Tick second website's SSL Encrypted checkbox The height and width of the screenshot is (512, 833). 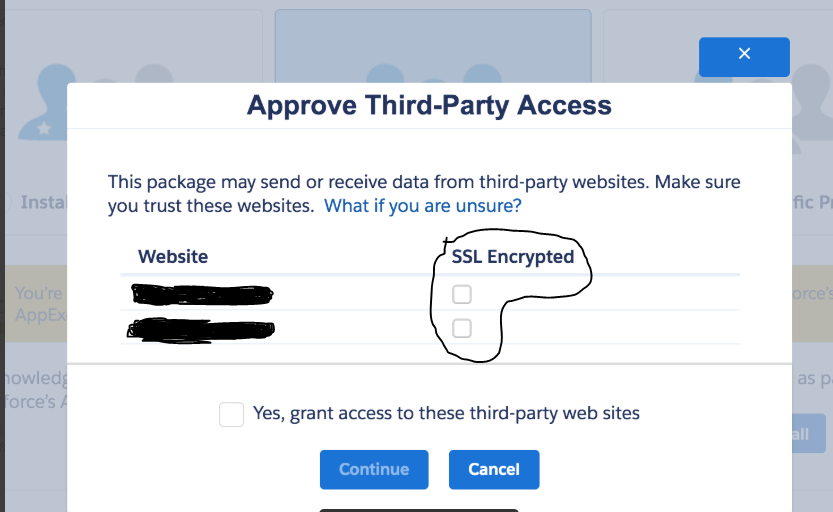click(461, 328)
